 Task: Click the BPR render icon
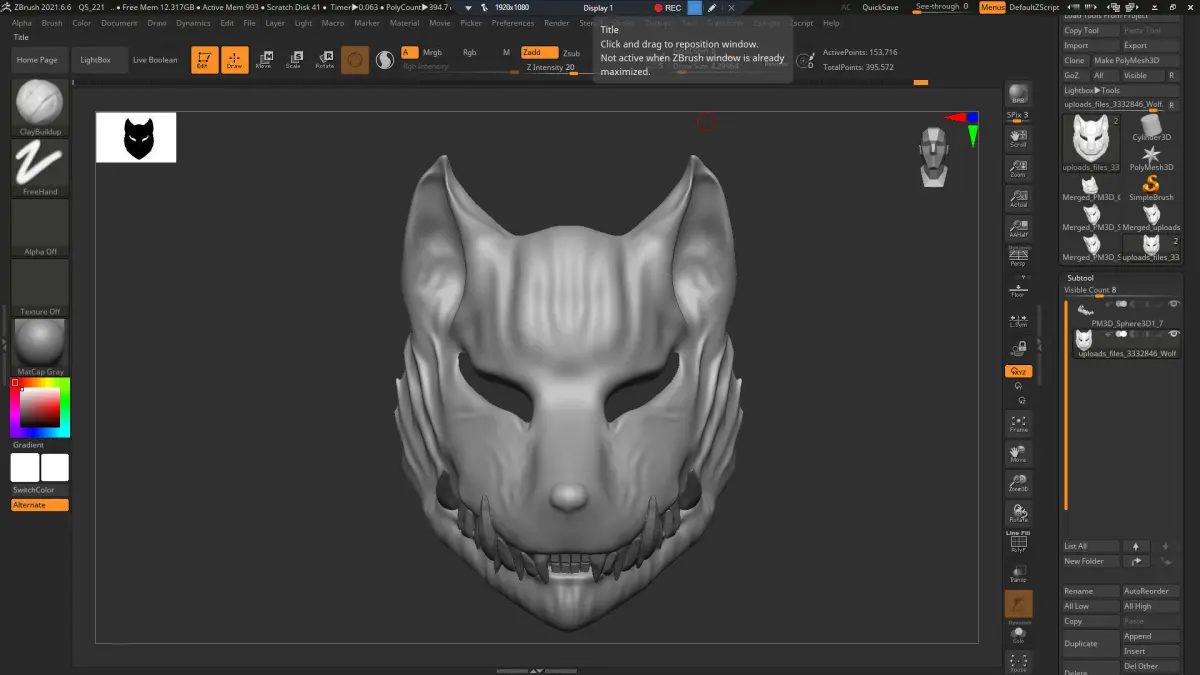click(1018, 94)
